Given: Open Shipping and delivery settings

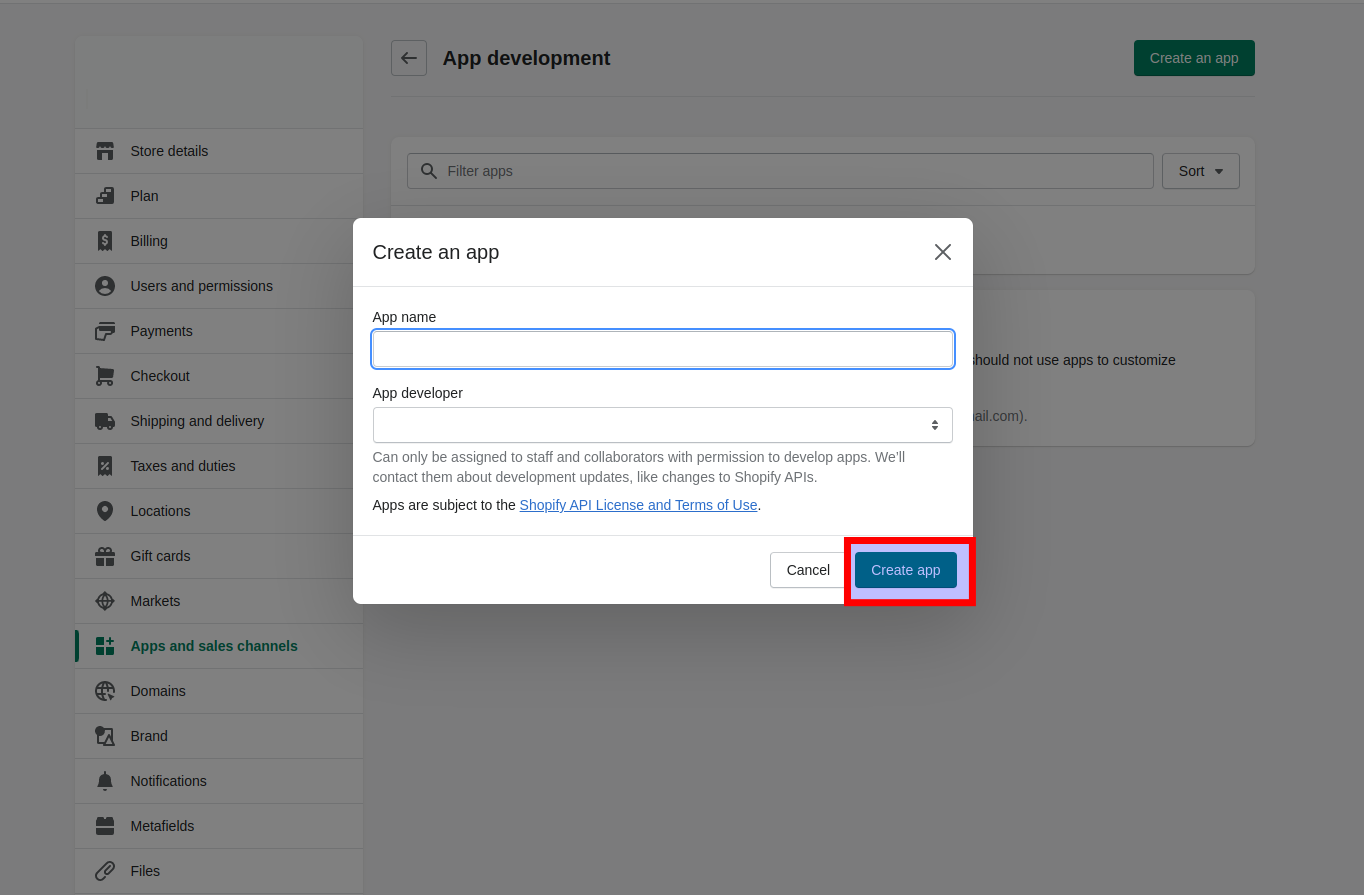Looking at the screenshot, I should [x=219, y=421].
